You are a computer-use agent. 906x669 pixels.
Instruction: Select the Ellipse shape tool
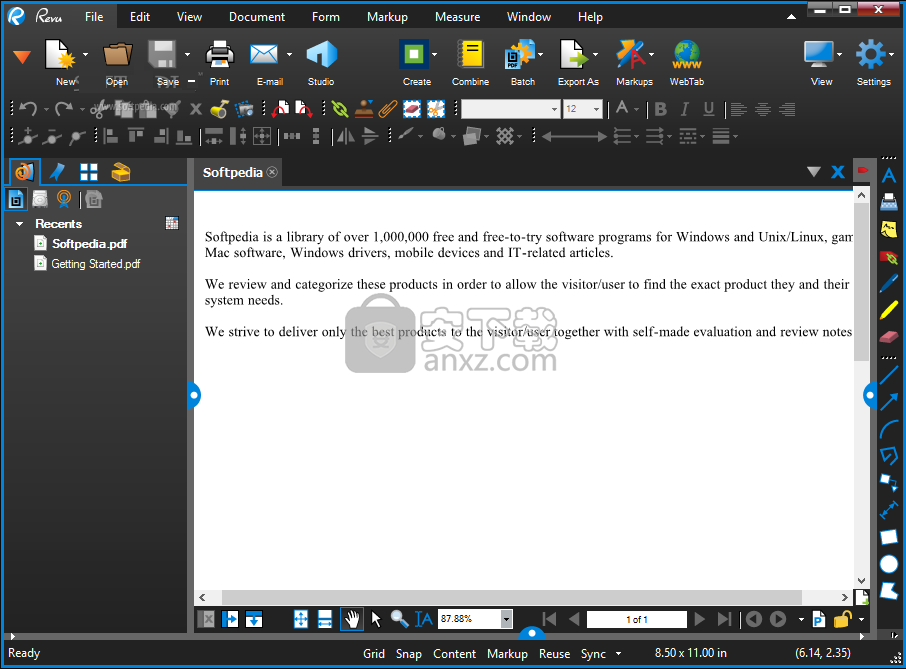(x=889, y=564)
